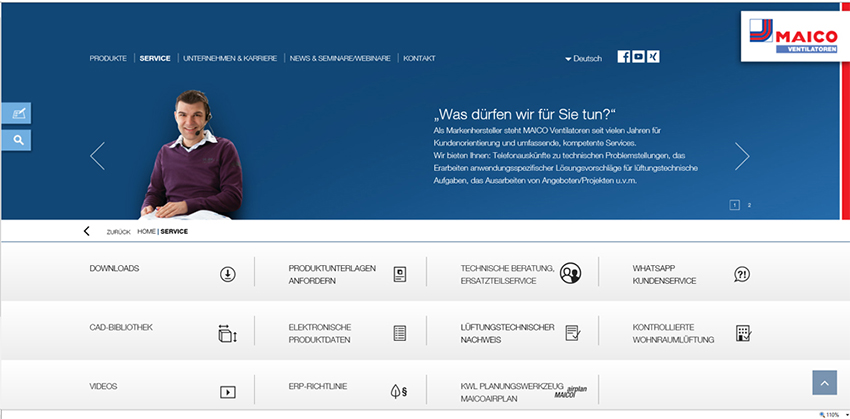Open Technische Beratung, Ersatzteilservice link
The width and height of the screenshot is (850, 419).
507,275
